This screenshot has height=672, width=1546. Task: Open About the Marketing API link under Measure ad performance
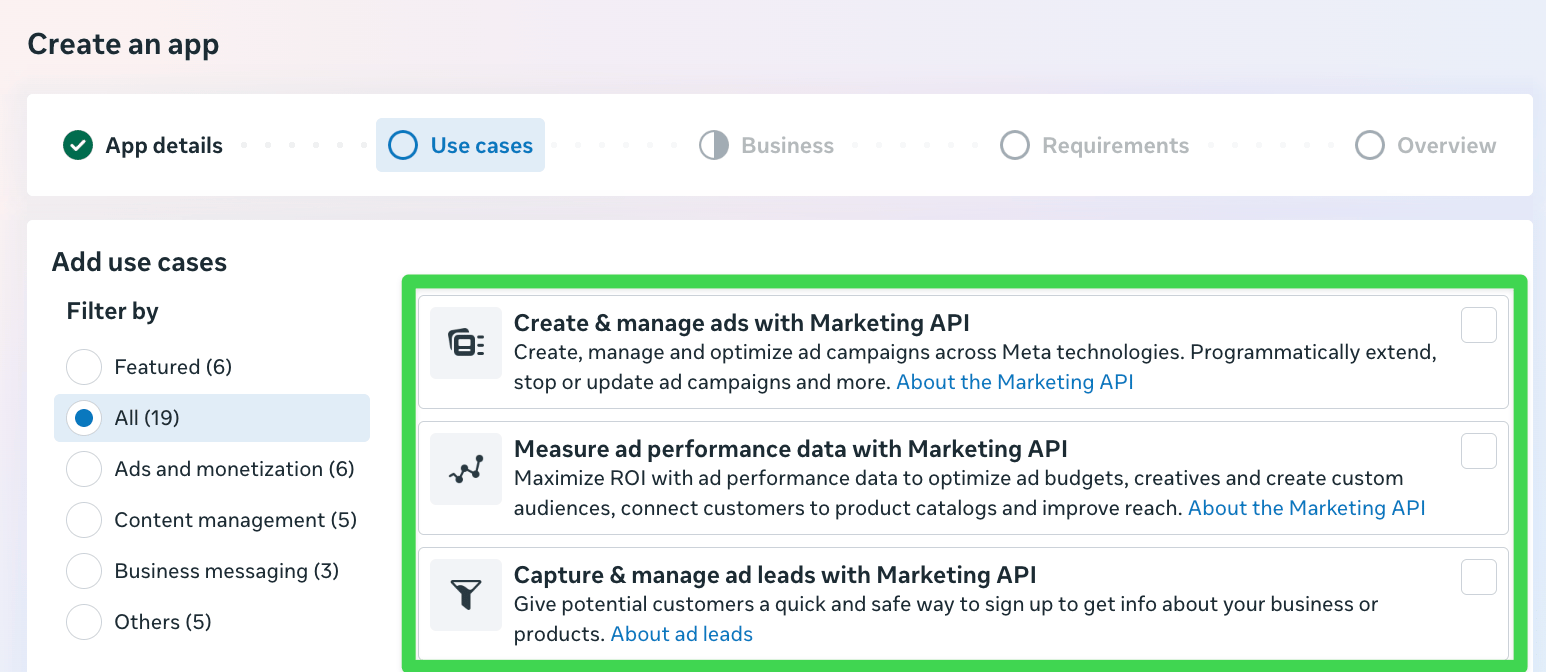point(1306,508)
